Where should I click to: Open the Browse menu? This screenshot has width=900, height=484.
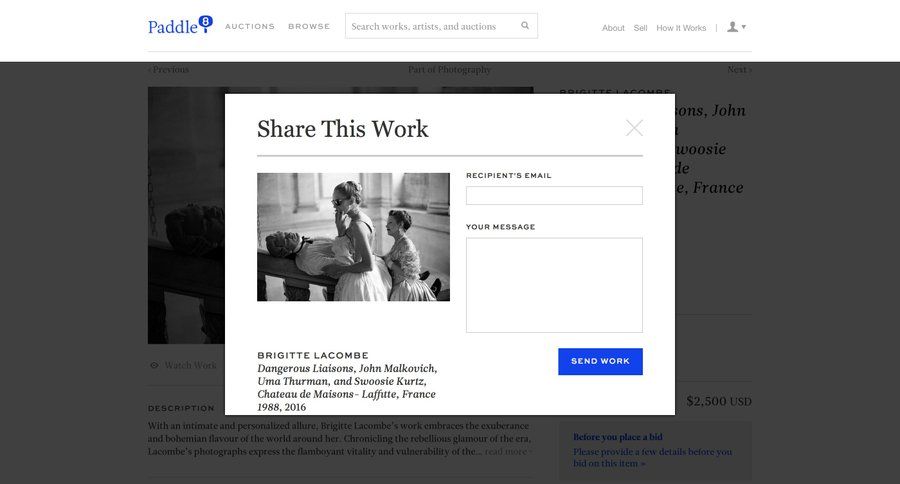pos(309,27)
